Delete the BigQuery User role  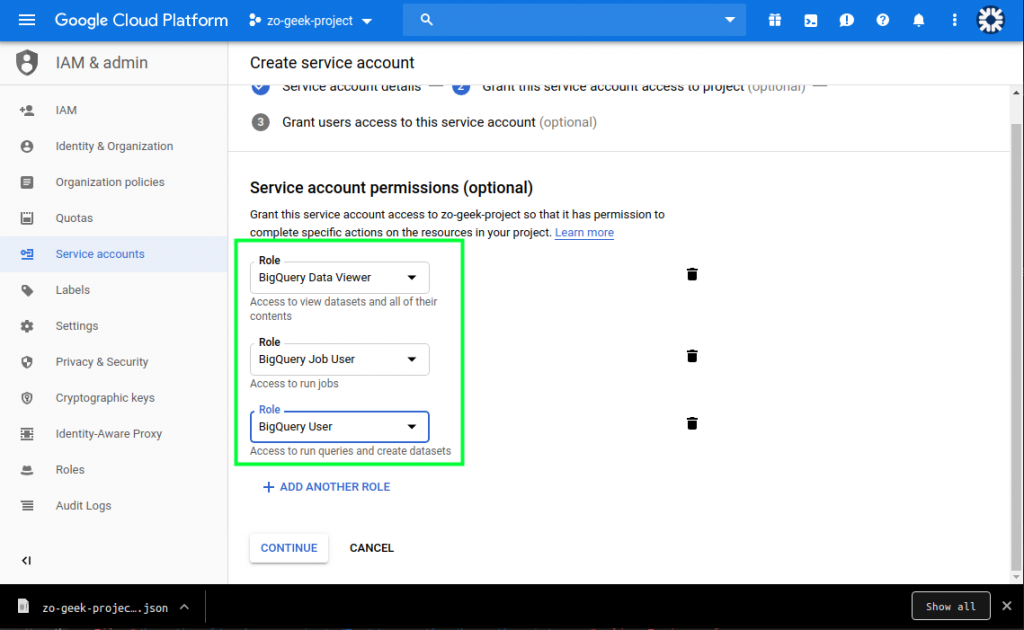click(x=692, y=424)
